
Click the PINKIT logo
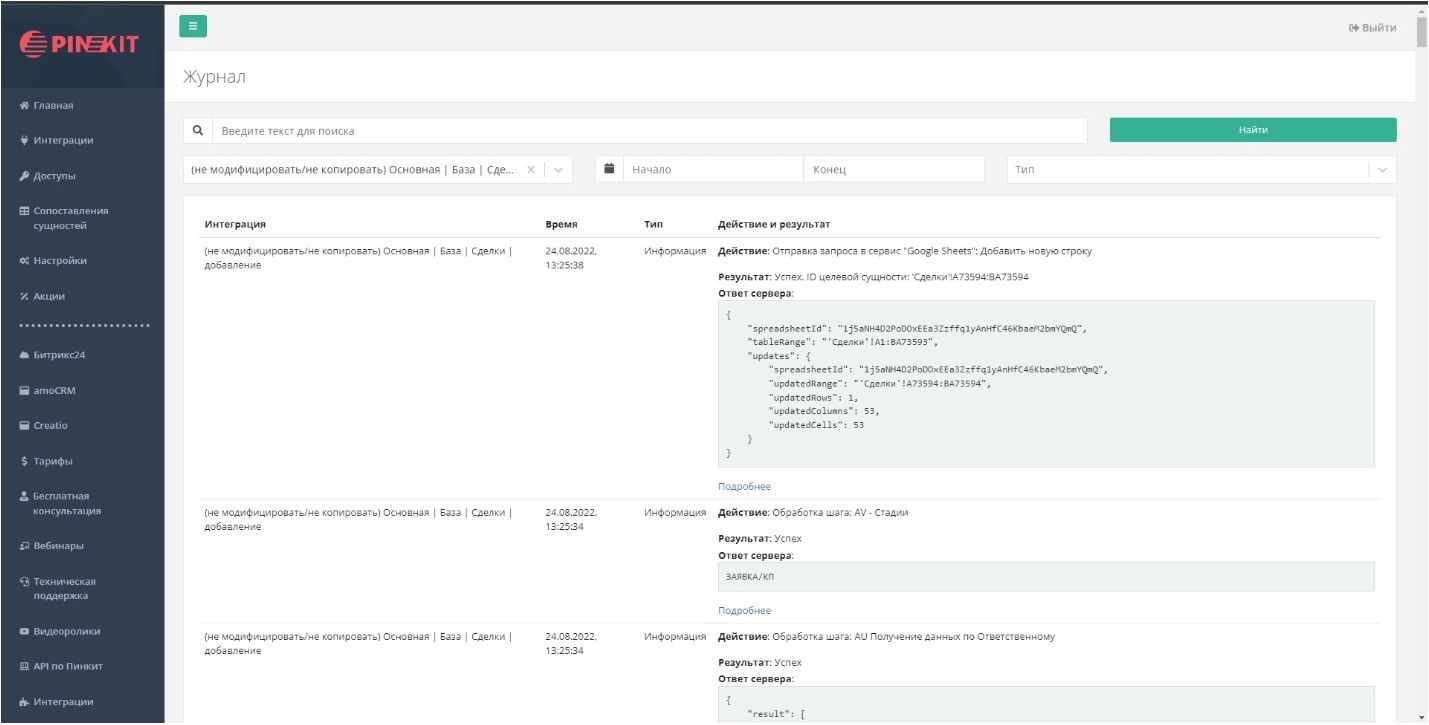tap(80, 44)
